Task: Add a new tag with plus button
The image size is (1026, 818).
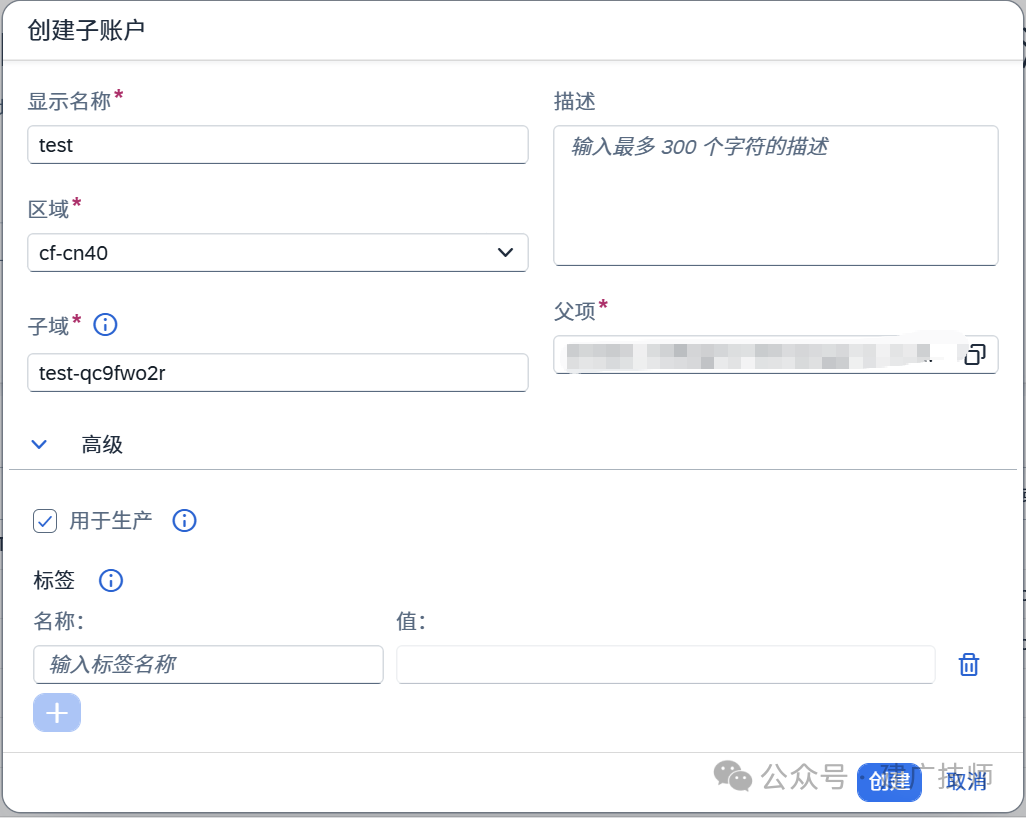Action: pyautogui.click(x=57, y=713)
